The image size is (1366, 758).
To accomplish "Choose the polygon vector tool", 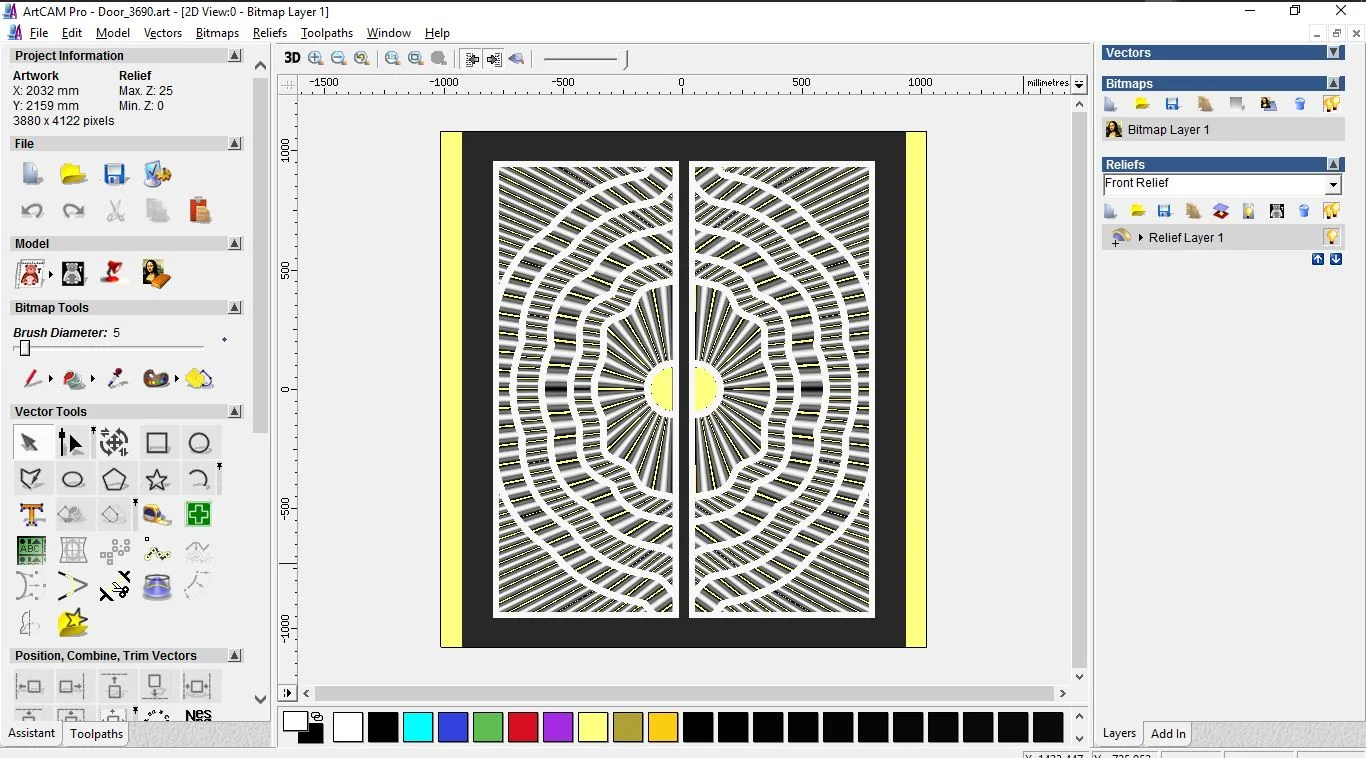I will [115, 479].
